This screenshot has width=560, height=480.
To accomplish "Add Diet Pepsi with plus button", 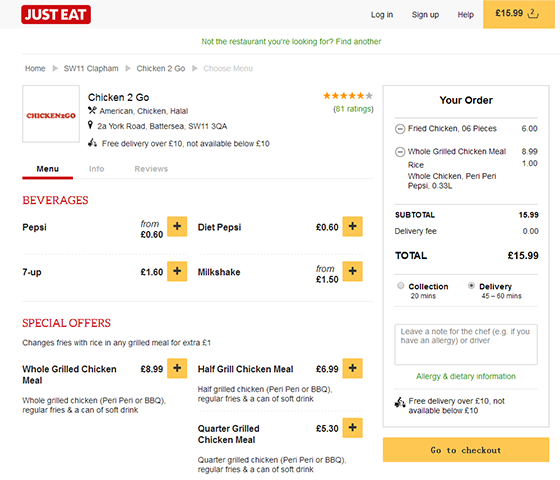I will [x=352, y=226].
